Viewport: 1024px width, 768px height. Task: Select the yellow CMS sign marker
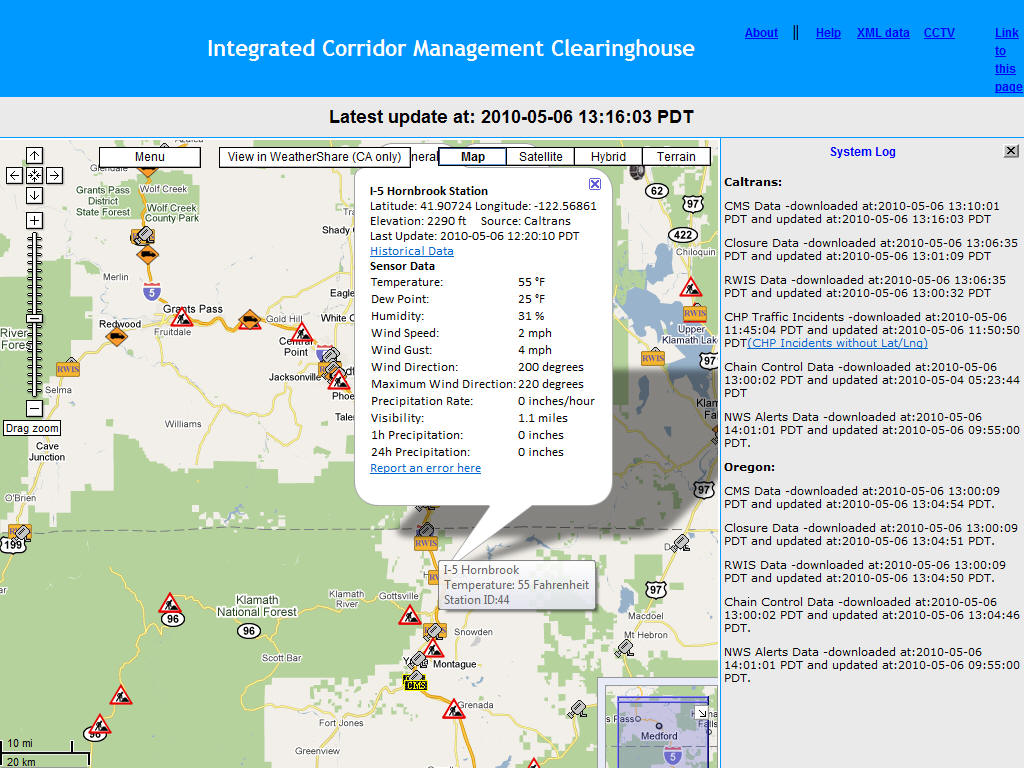[415, 684]
